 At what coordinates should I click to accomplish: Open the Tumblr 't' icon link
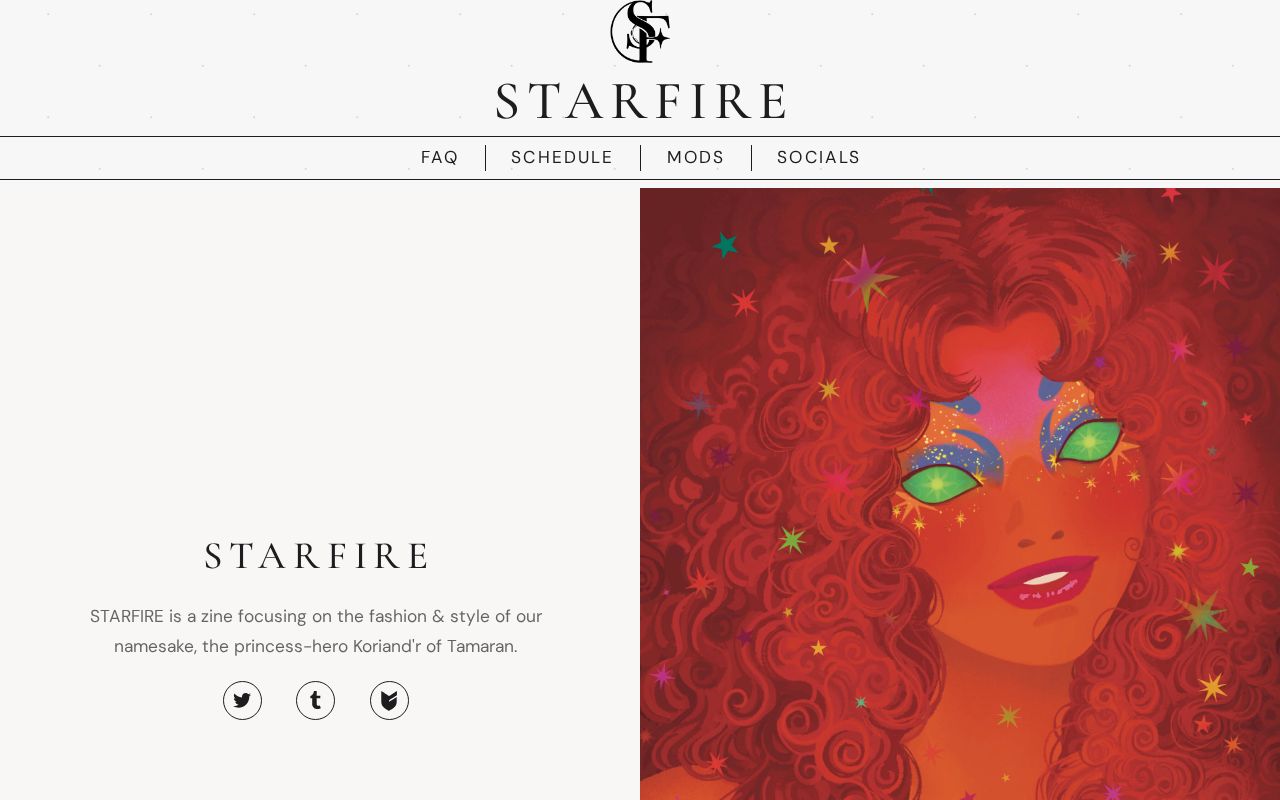pos(315,700)
